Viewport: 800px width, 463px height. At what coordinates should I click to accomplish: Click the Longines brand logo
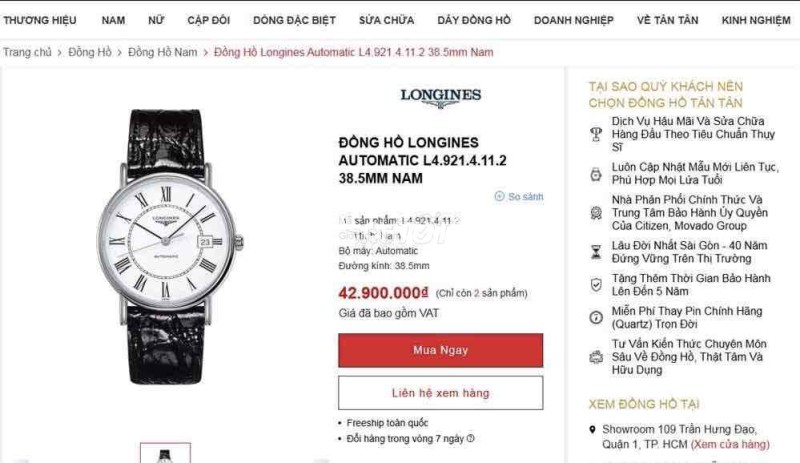tap(440, 98)
